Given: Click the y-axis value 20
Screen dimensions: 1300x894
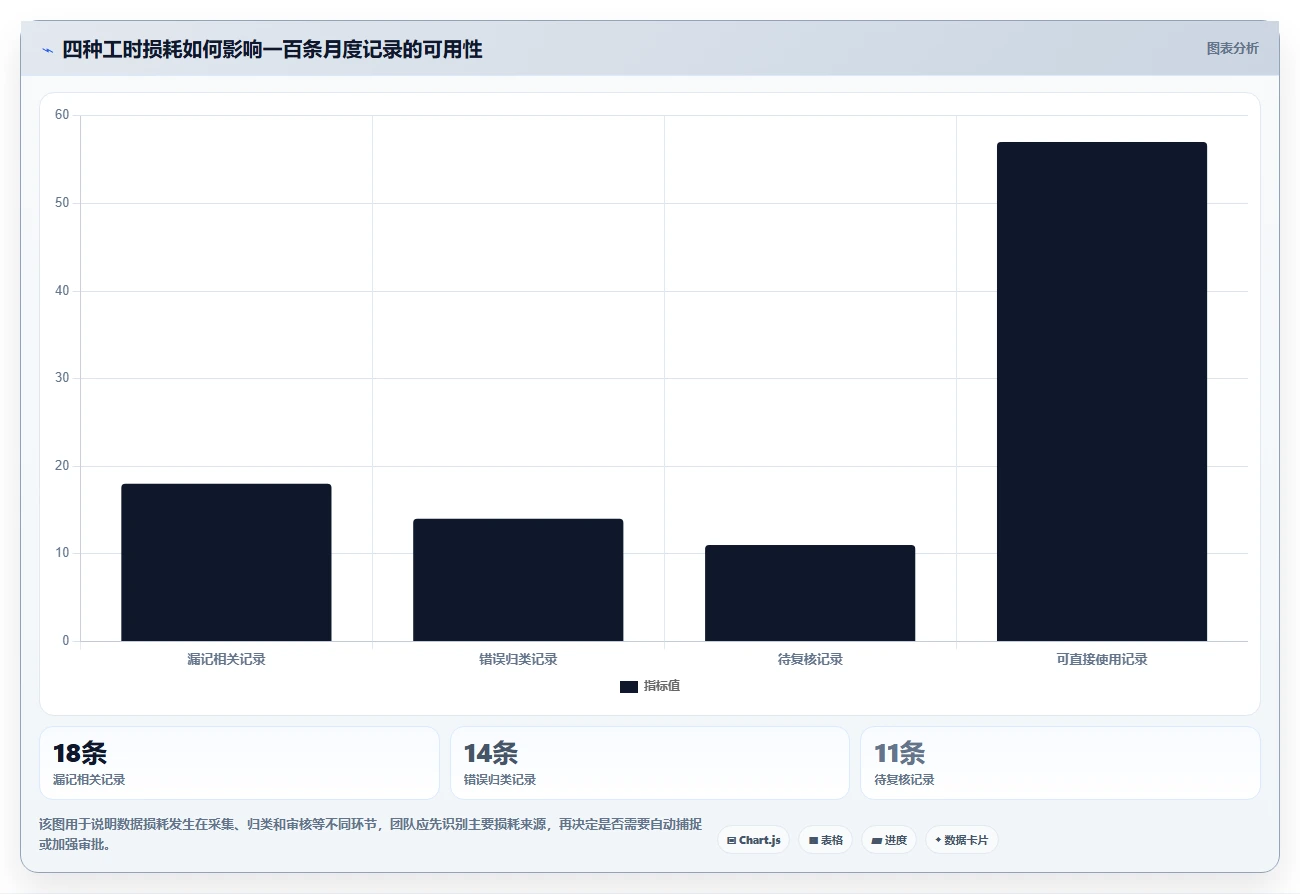Looking at the screenshot, I should [x=62, y=466].
